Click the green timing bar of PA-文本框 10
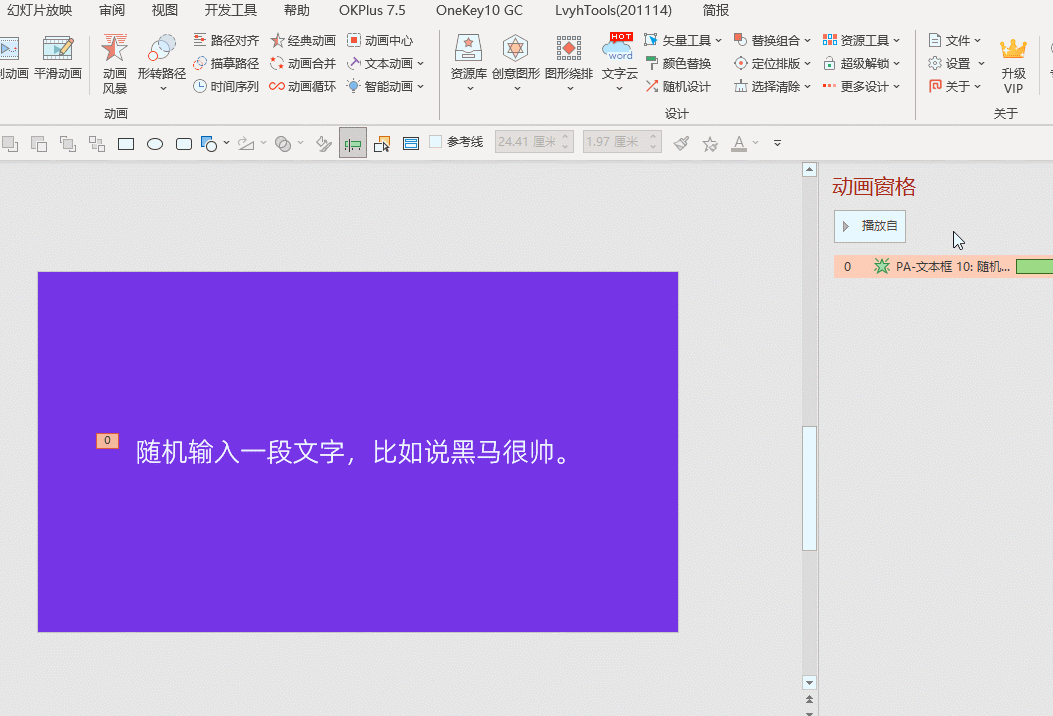The image size is (1053, 716). 1034,267
